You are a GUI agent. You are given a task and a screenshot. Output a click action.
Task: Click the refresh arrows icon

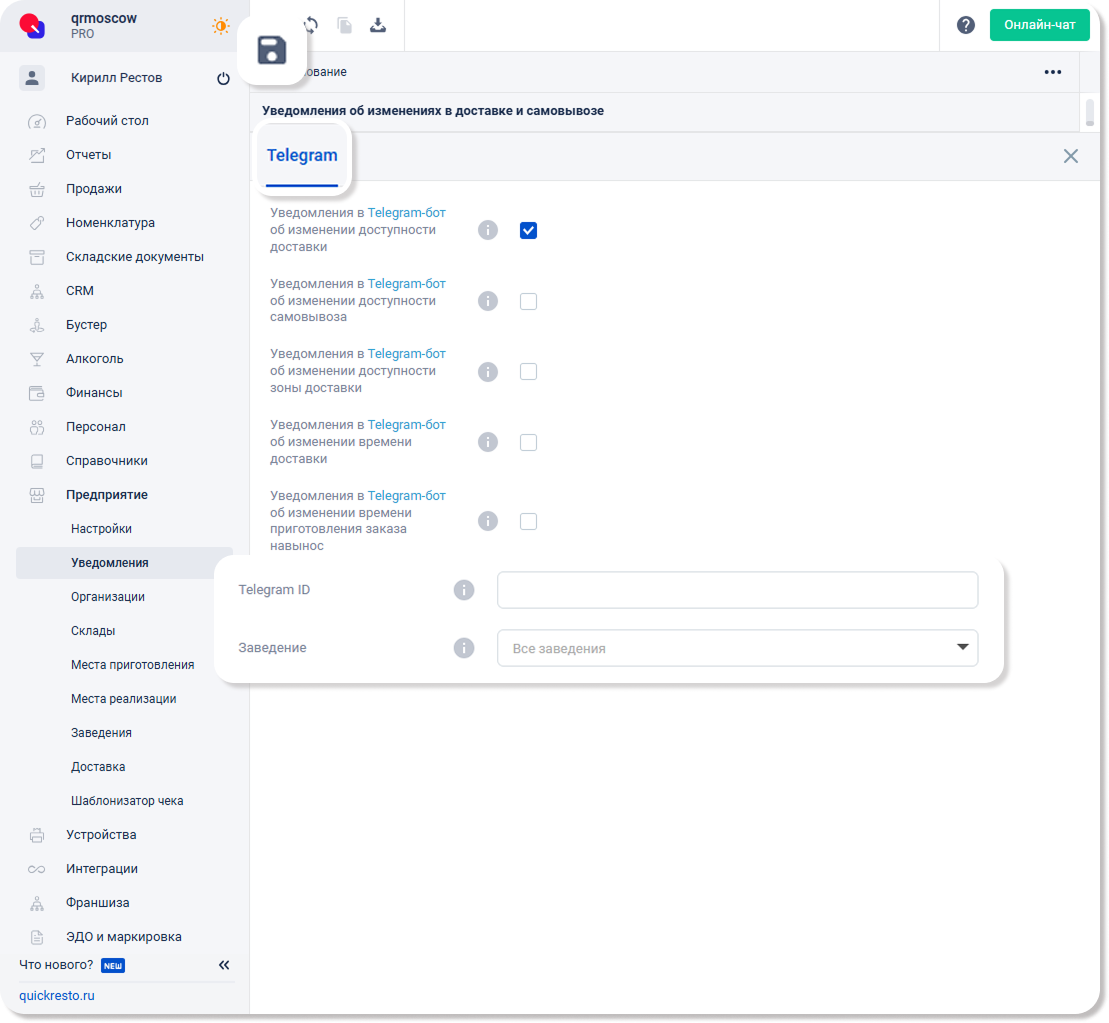311,25
